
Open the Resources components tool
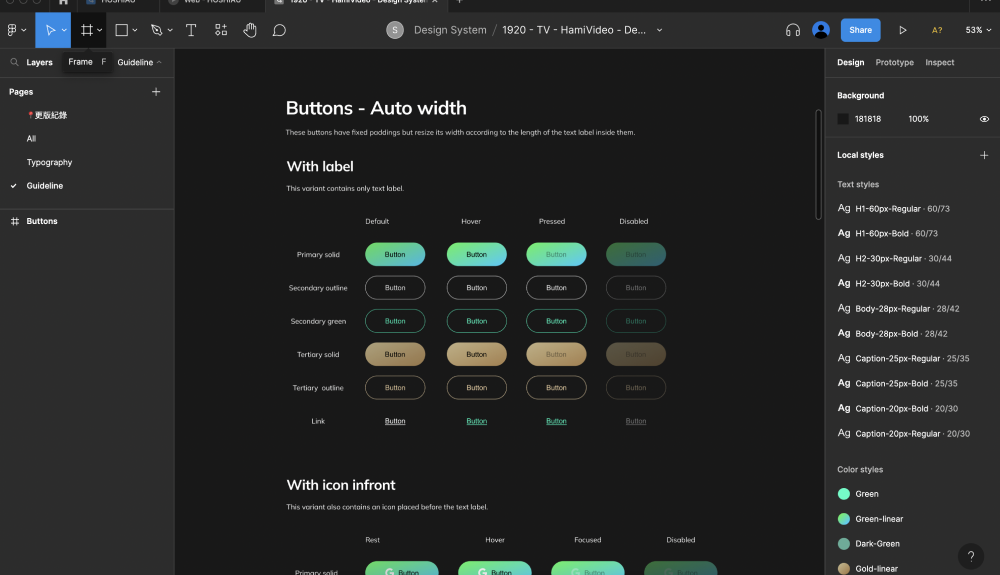click(x=221, y=30)
